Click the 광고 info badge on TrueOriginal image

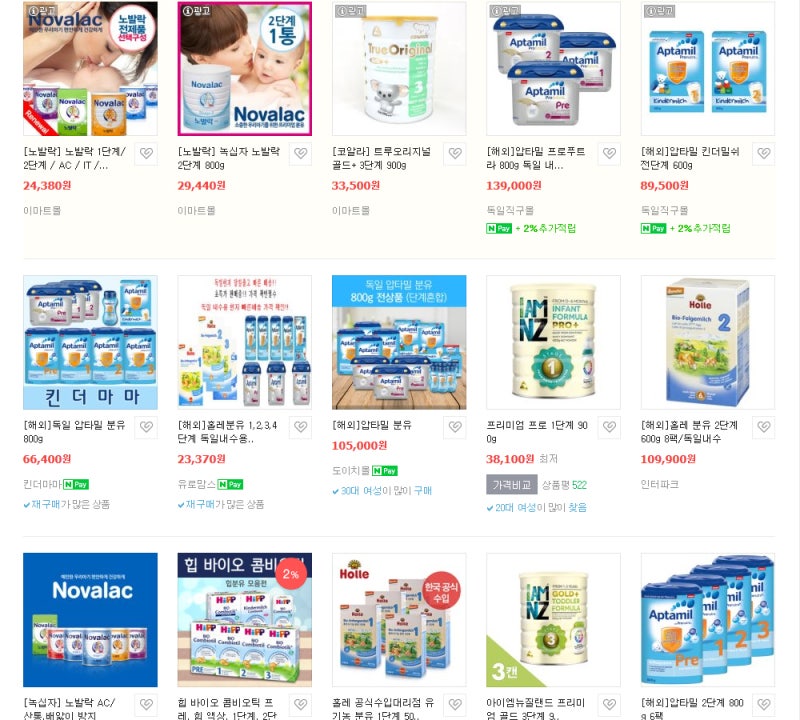tap(350, 11)
